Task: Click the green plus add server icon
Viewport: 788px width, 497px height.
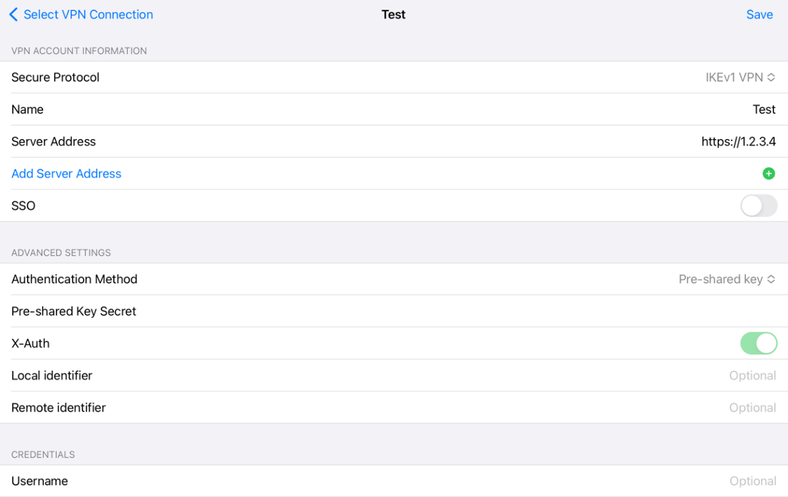Action: click(768, 173)
